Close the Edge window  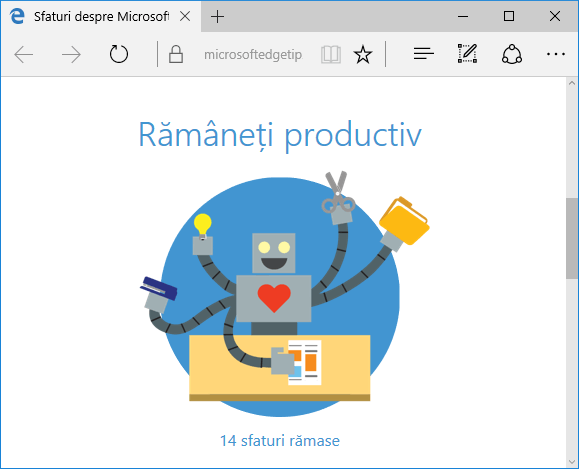[555, 16]
